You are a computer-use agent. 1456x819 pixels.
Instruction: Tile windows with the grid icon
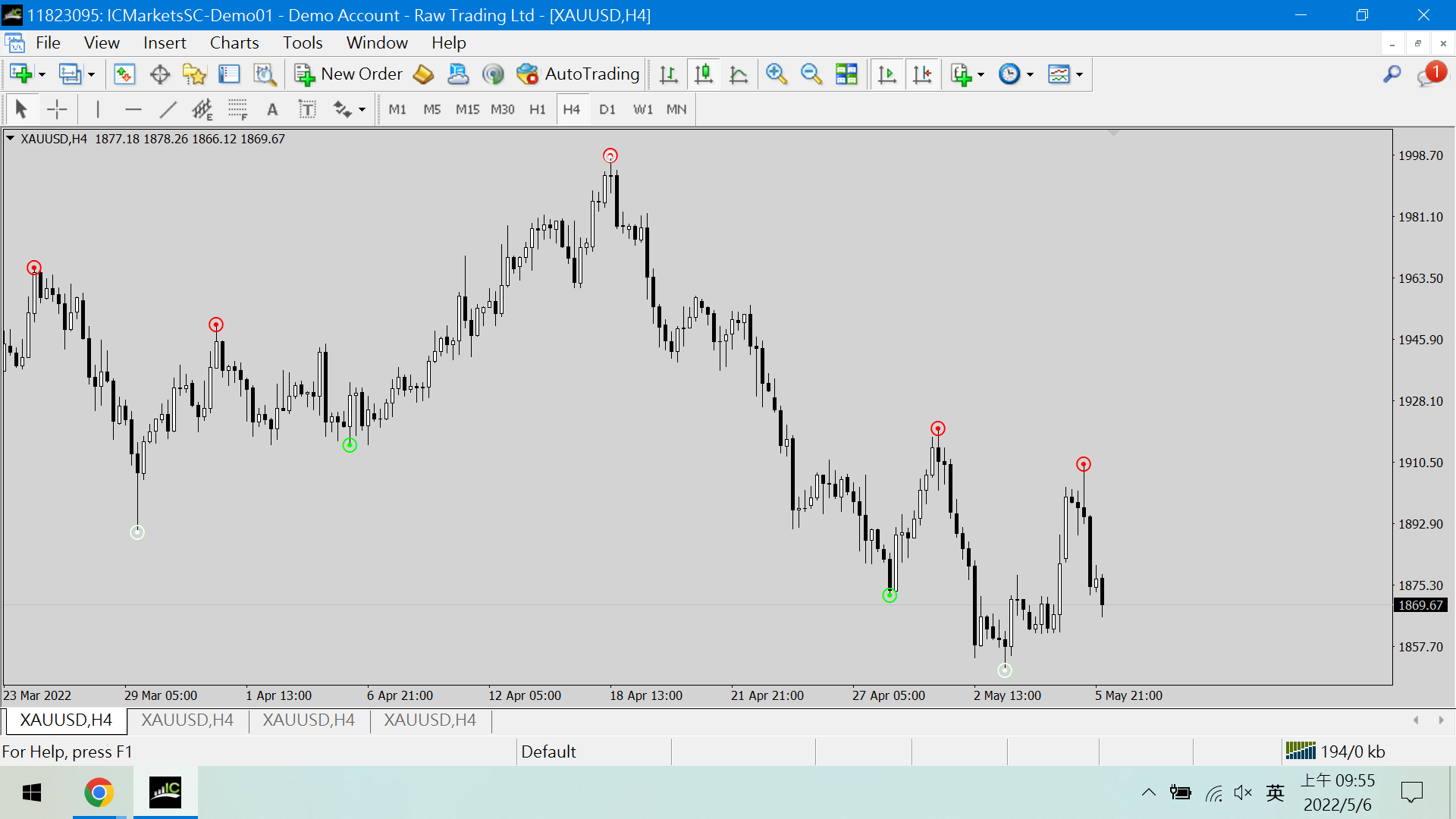click(x=846, y=74)
